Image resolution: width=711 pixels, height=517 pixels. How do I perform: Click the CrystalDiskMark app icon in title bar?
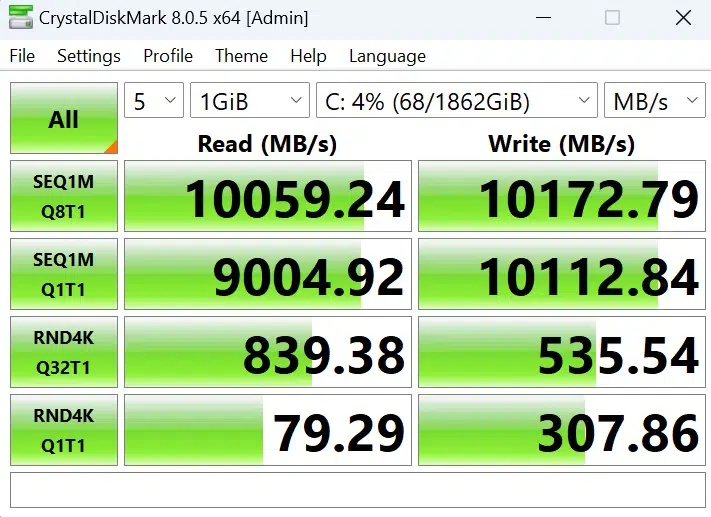tap(21, 18)
